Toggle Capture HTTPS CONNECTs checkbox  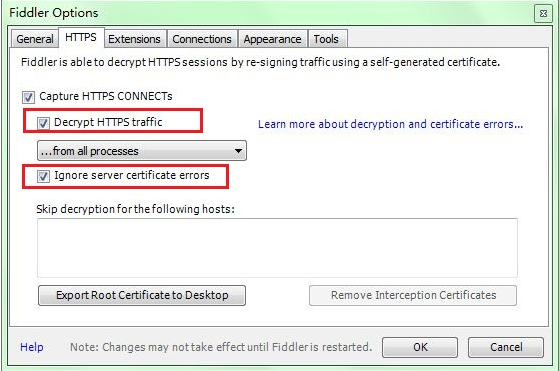click(29, 97)
